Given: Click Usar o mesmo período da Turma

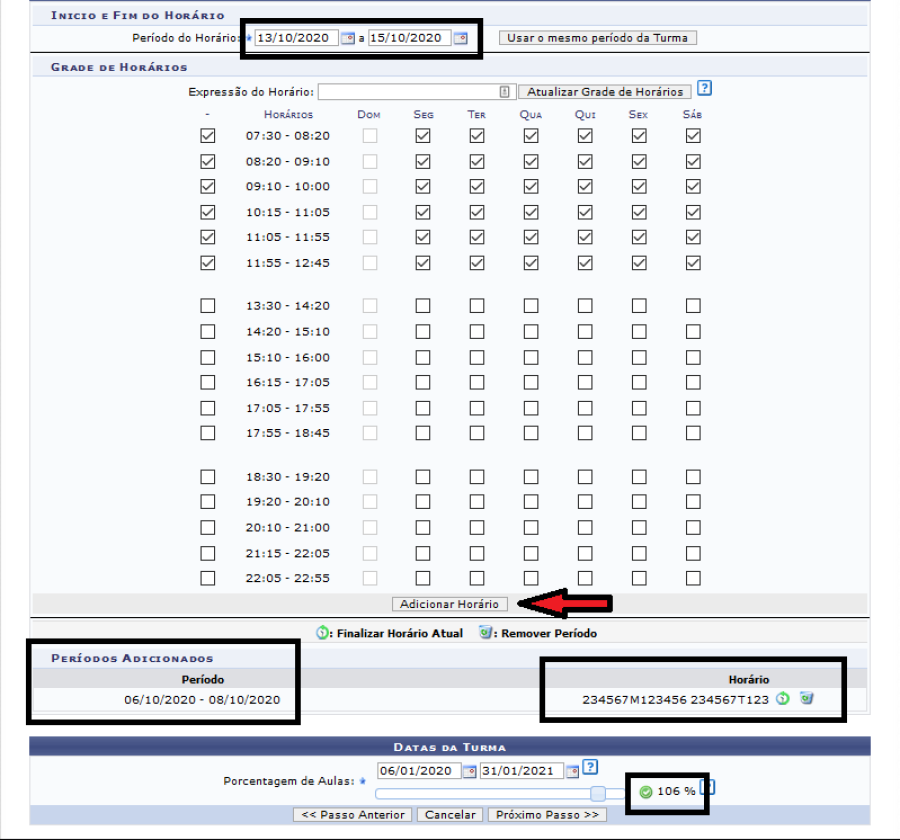Looking at the screenshot, I should pos(598,38).
